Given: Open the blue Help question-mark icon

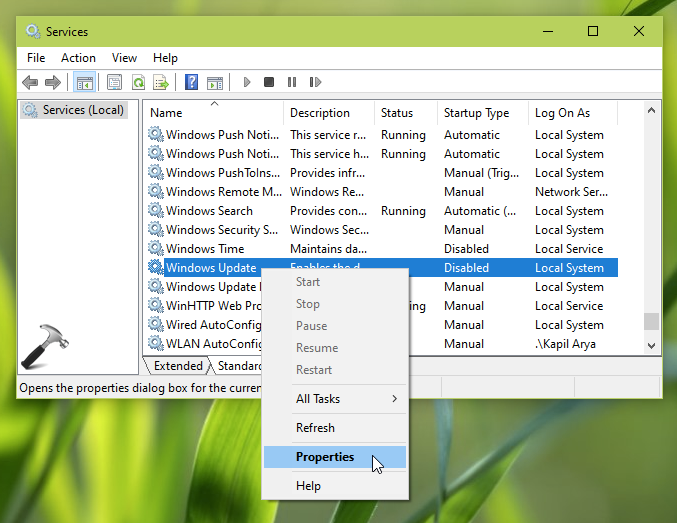Looking at the screenshot, I should coord(191,82).
